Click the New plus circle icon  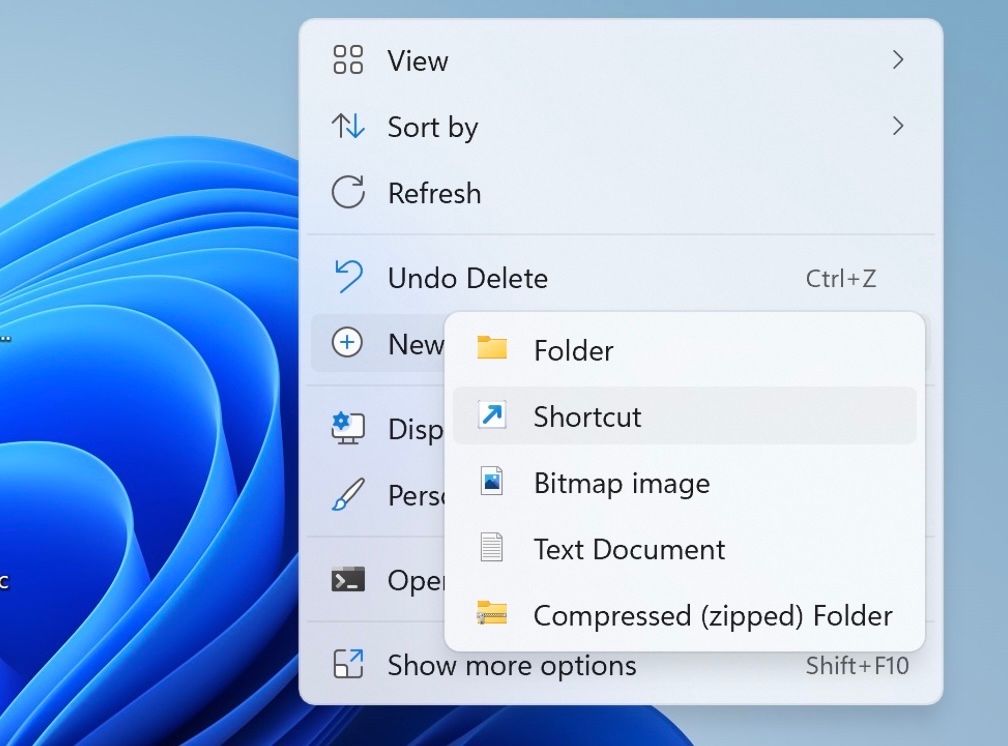[x=347, y=342]
